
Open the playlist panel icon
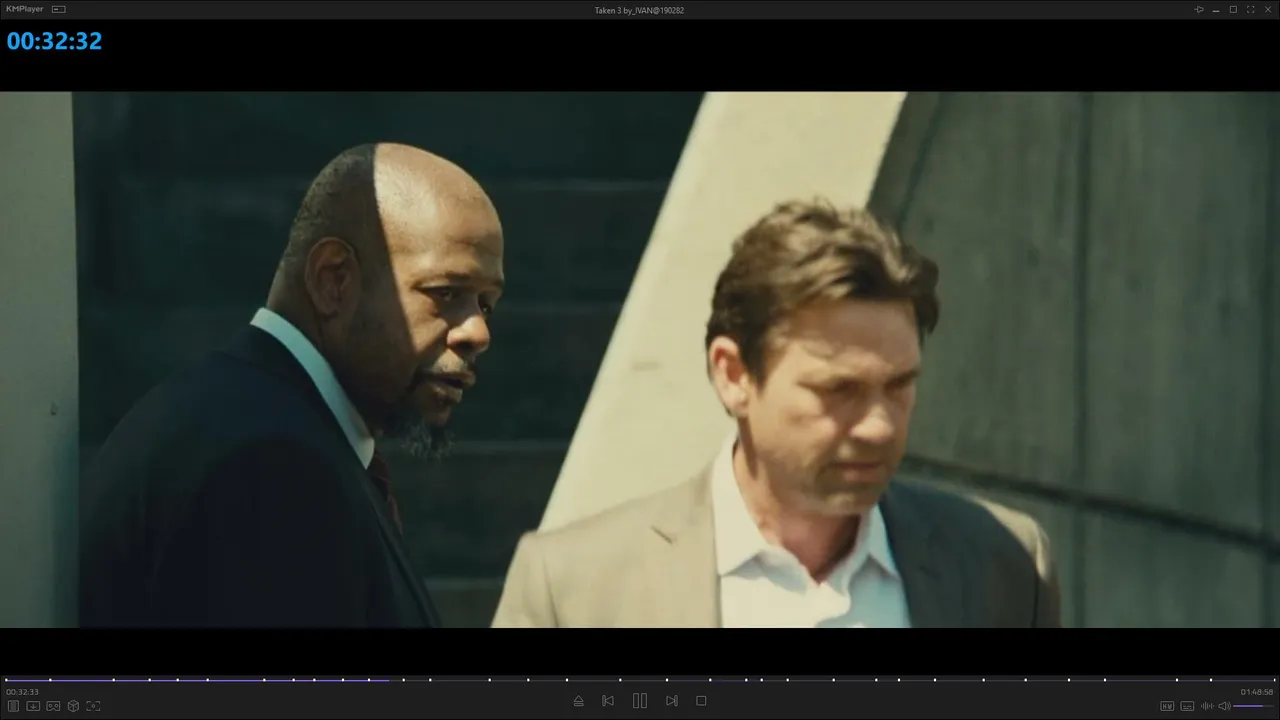click(14, 706)
